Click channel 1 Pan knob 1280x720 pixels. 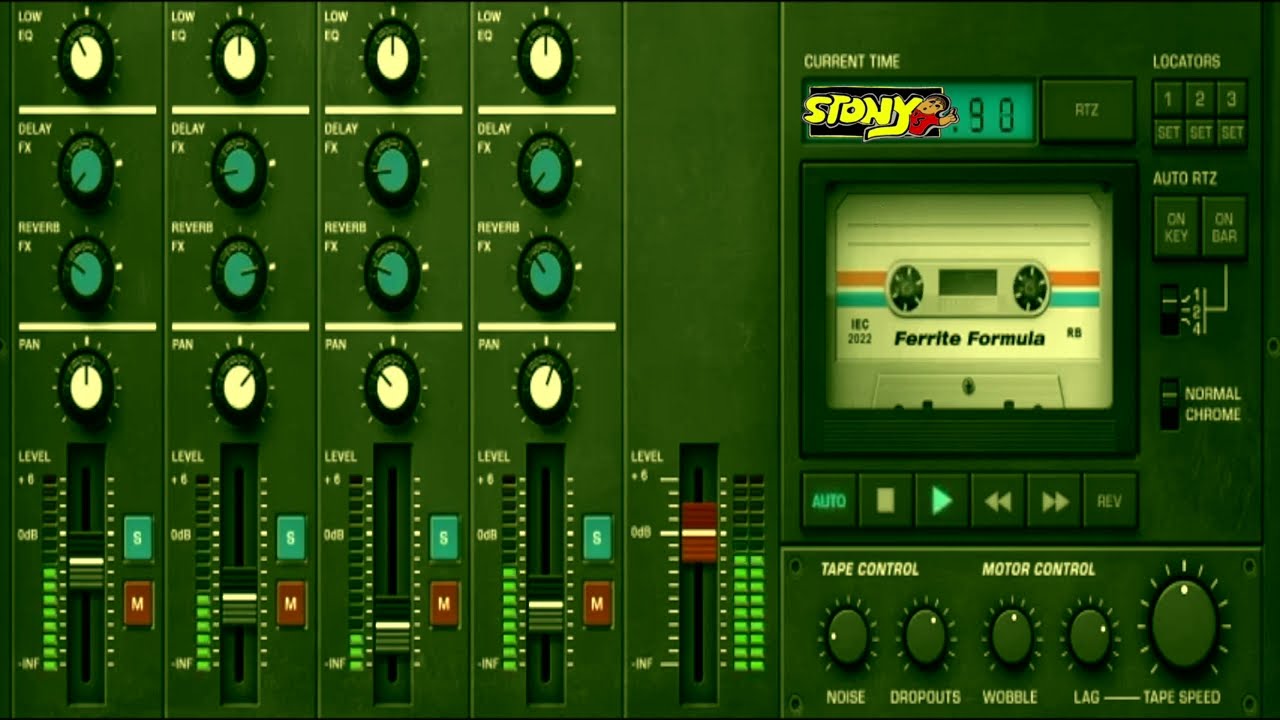tap(87, 387)
